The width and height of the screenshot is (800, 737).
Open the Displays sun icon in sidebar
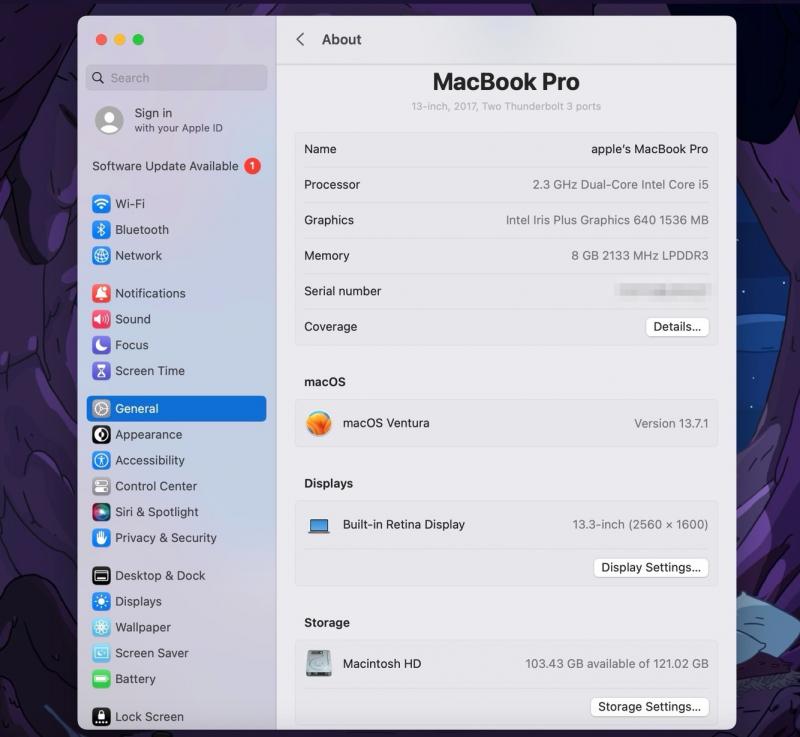click(101, 602)
